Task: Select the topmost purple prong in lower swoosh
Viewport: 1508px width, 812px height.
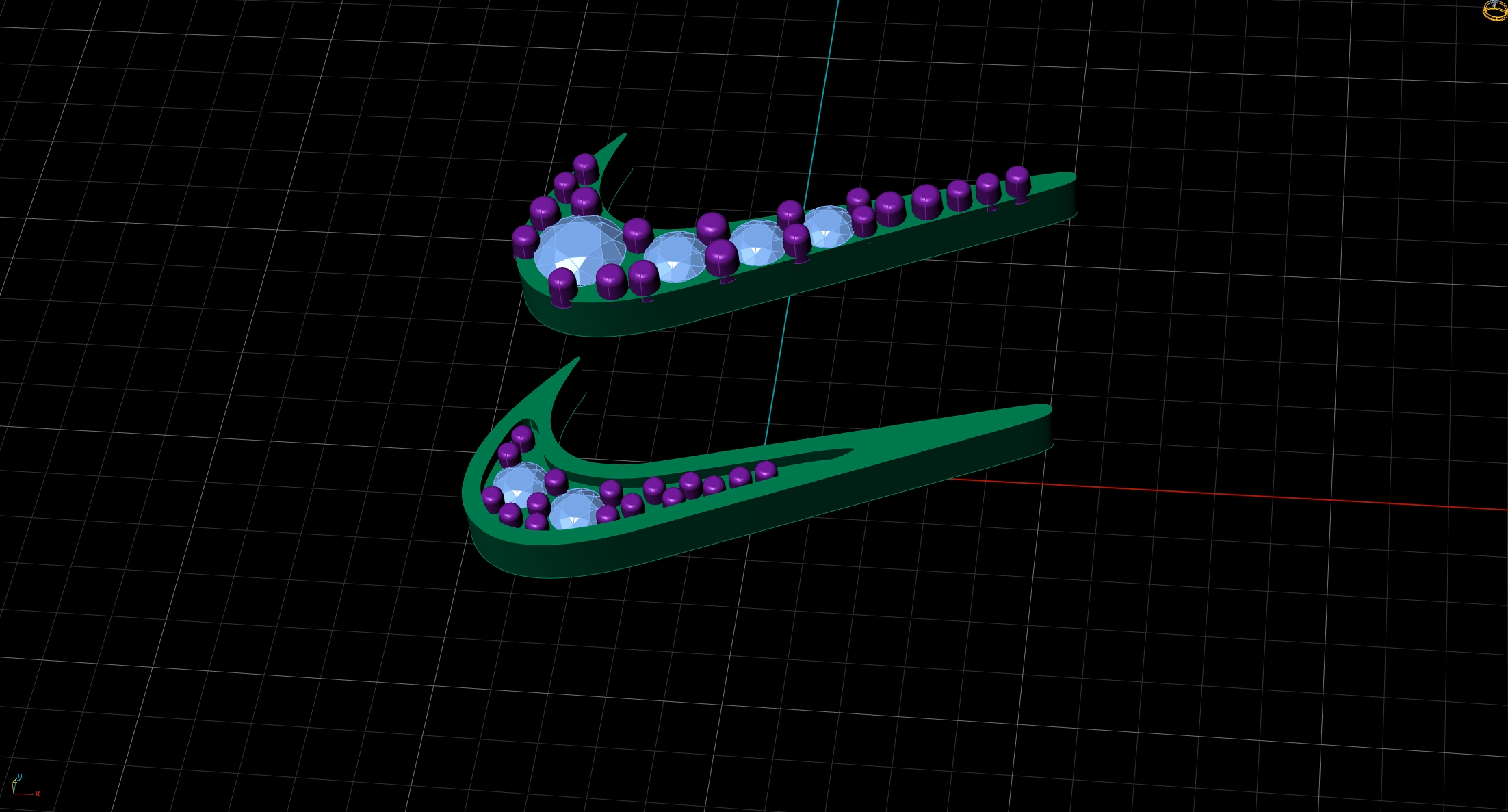Action: [523, 438]
